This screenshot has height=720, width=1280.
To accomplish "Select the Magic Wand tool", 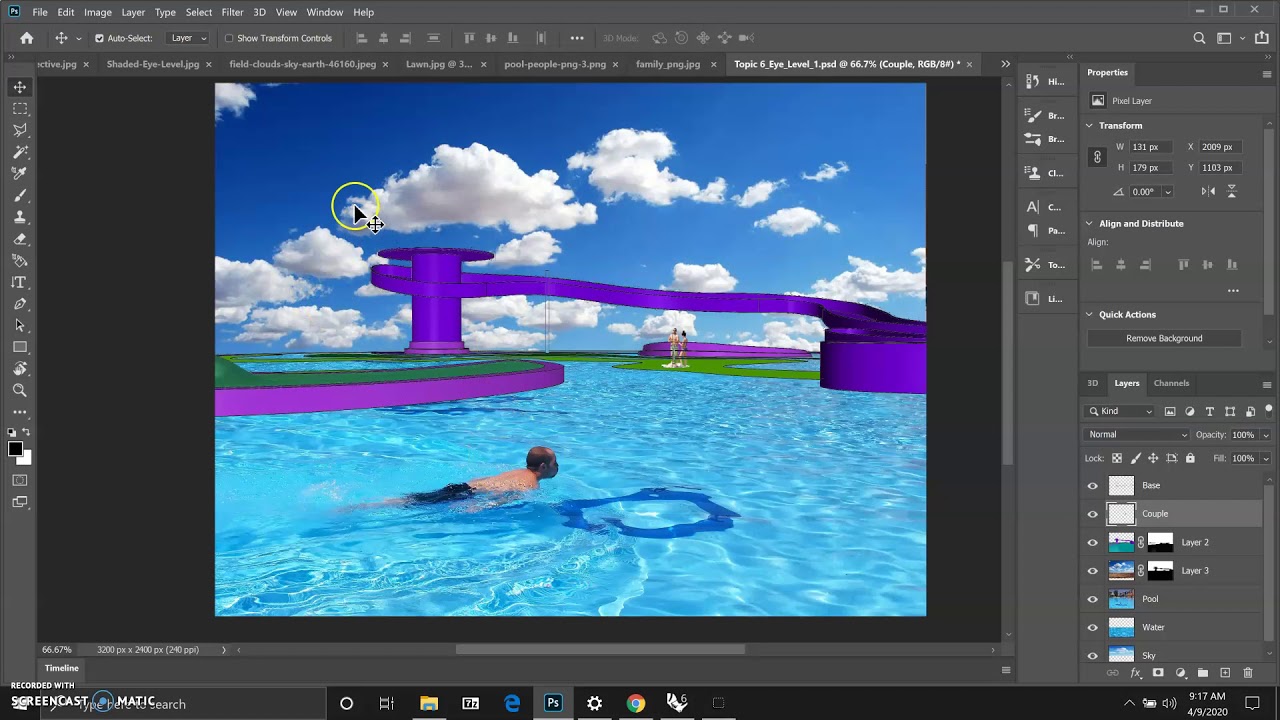I will pos(20,152).
